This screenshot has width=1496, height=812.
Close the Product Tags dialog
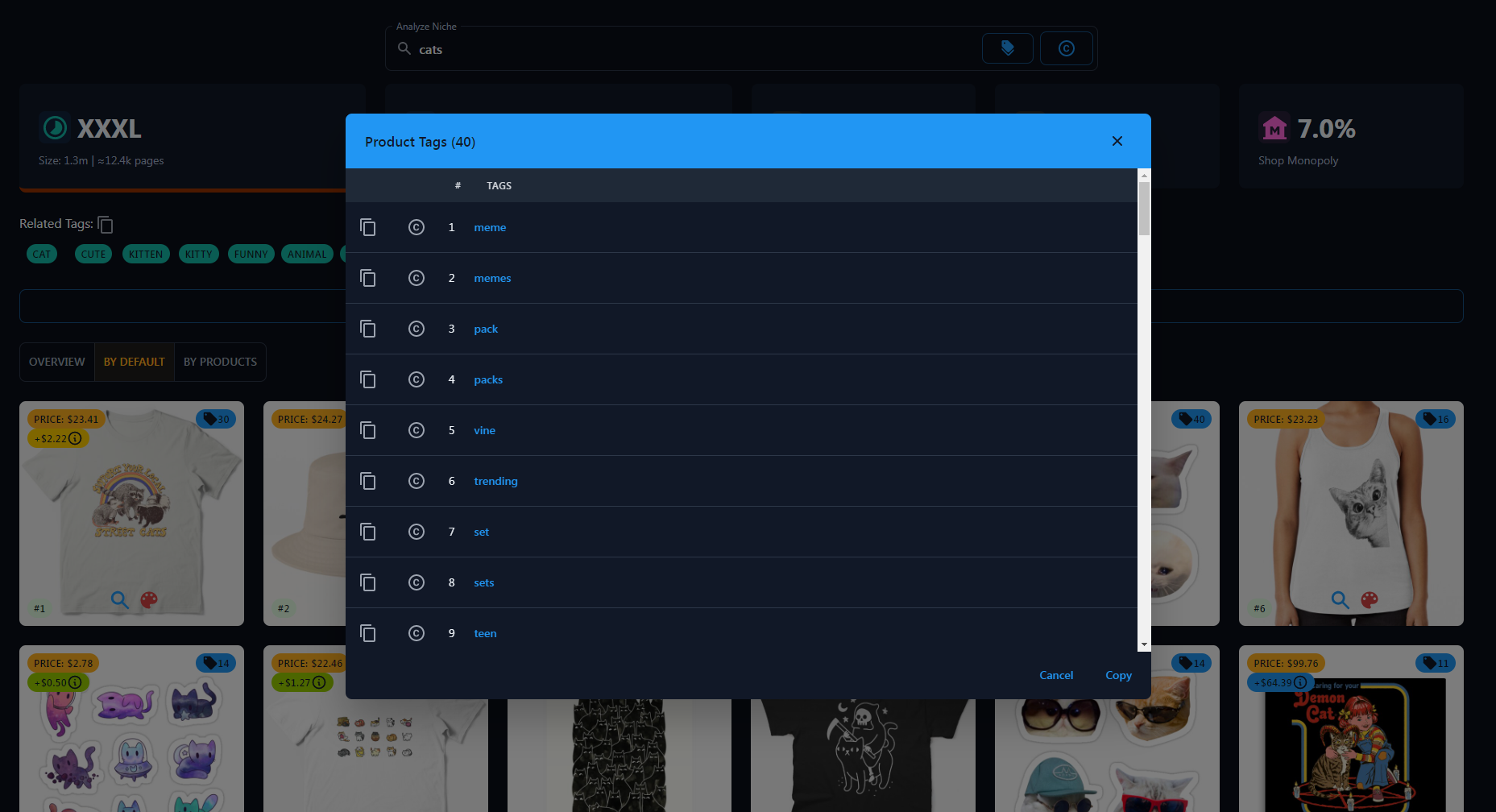point(1117,141)
